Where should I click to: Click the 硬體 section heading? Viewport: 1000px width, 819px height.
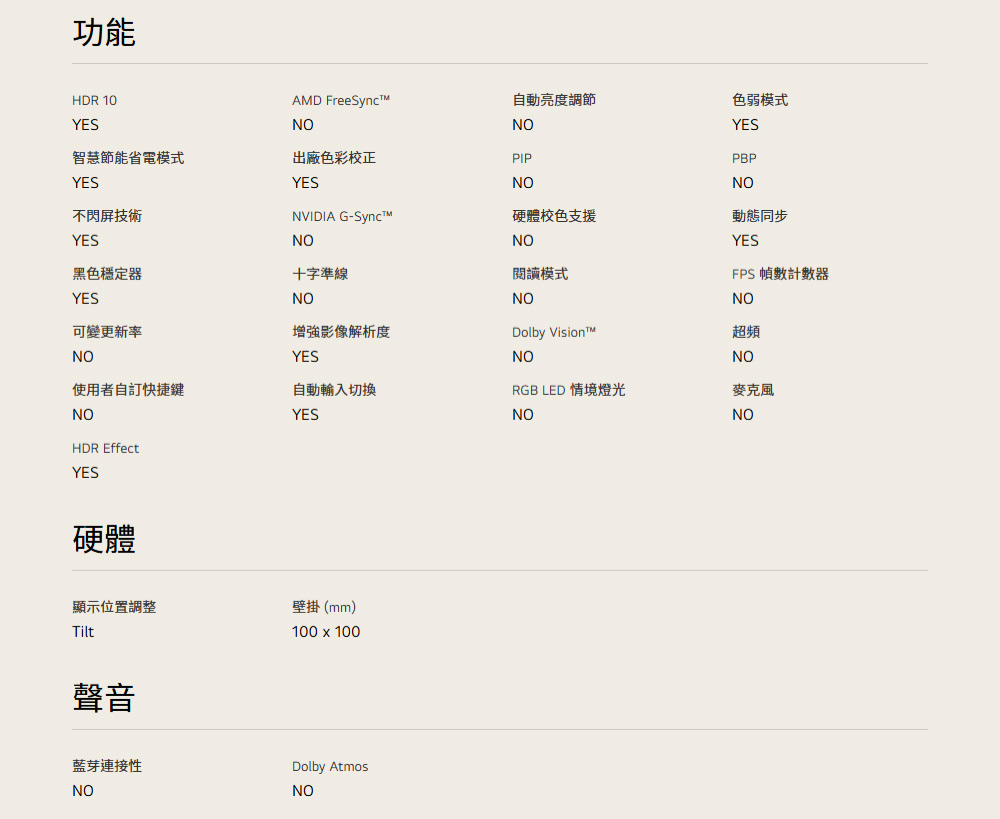(x=104, y=539)
